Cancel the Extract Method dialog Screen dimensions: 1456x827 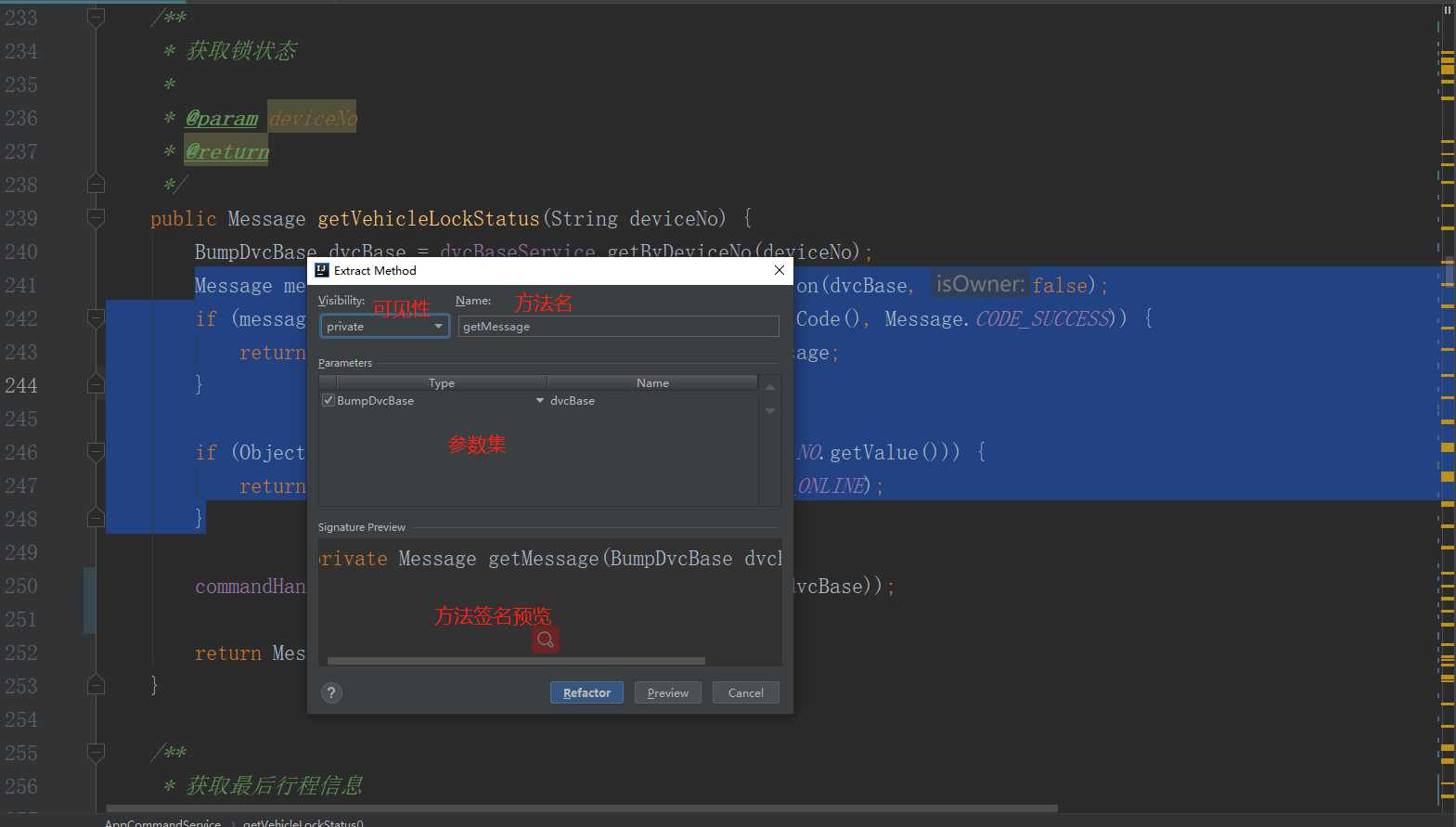745,692
